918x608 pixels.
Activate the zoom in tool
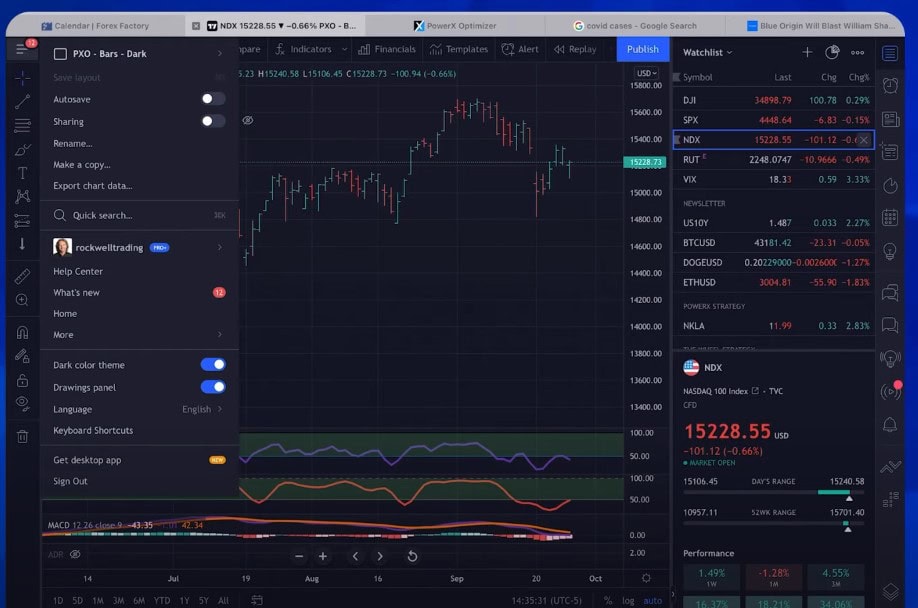coord(22,300)
